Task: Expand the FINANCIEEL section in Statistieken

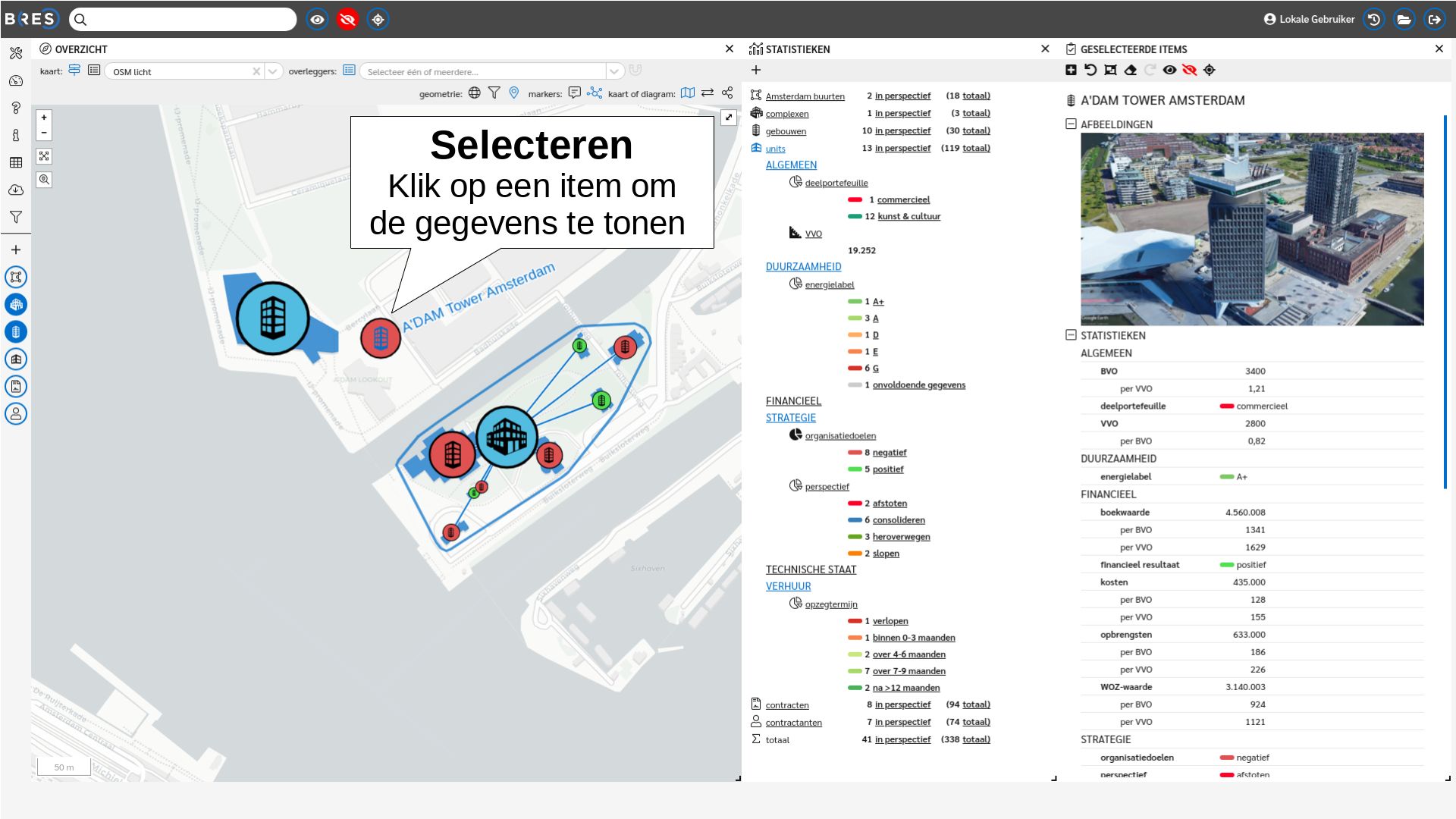Action: (793, 401)
